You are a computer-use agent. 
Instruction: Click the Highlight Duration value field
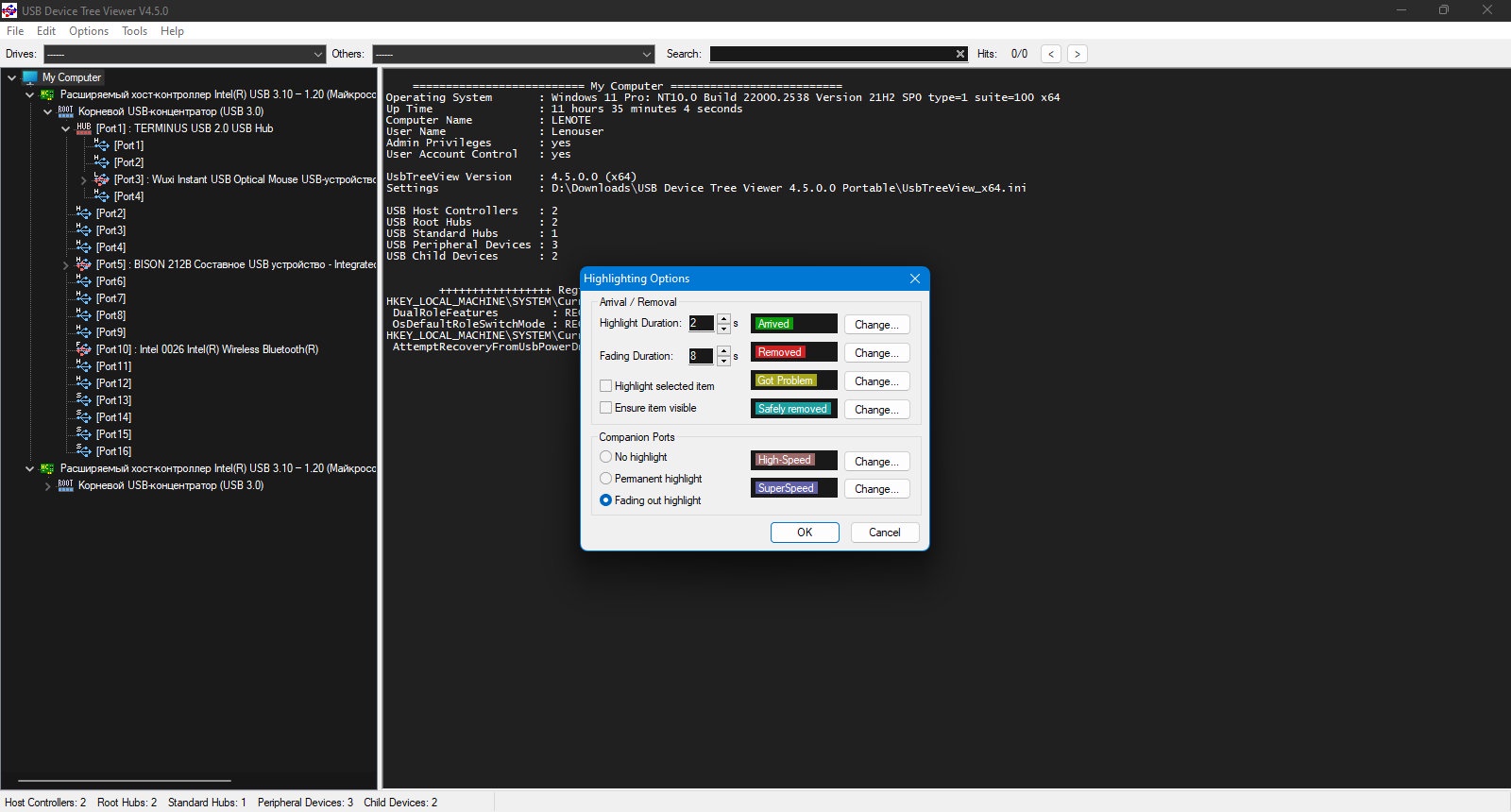pos(702,323)
